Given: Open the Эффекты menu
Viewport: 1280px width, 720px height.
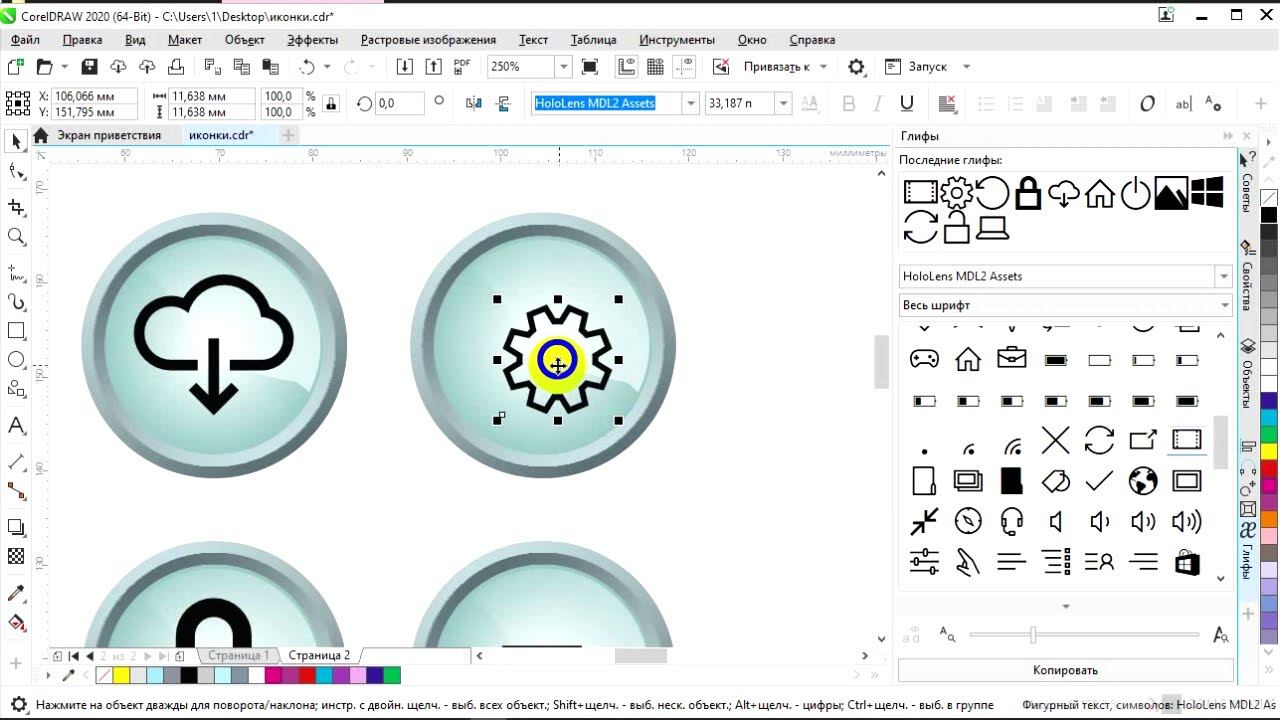Looking at the screenshot, I should point(312,40).
